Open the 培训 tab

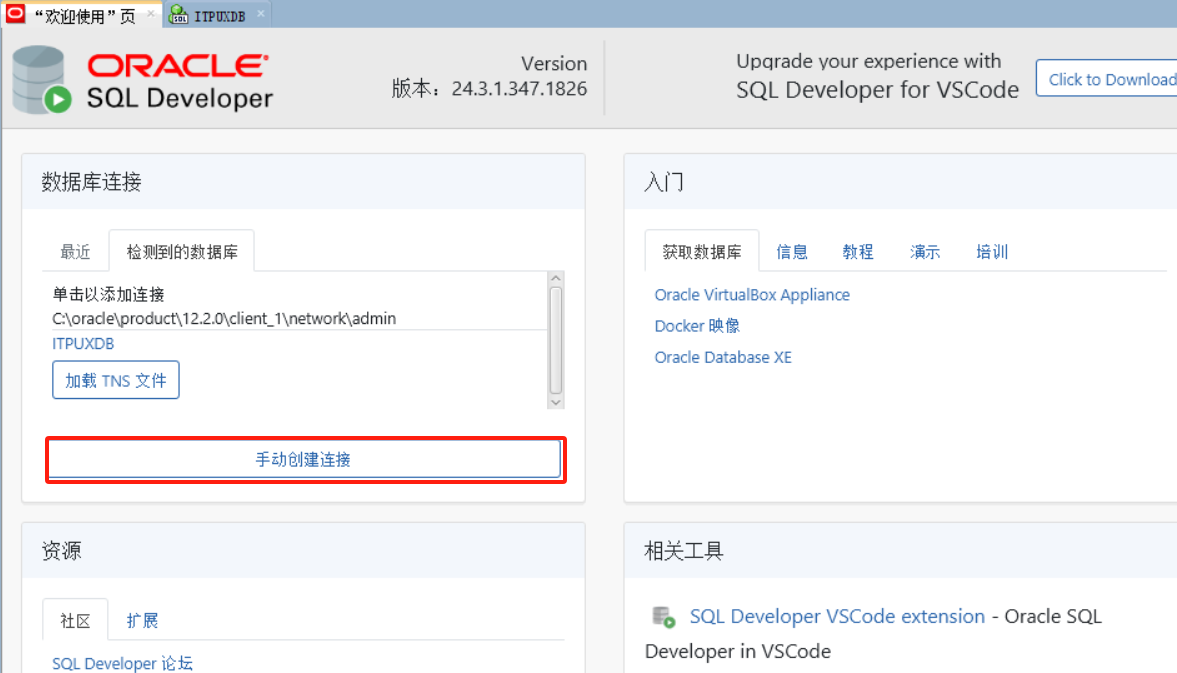point(992,252)
